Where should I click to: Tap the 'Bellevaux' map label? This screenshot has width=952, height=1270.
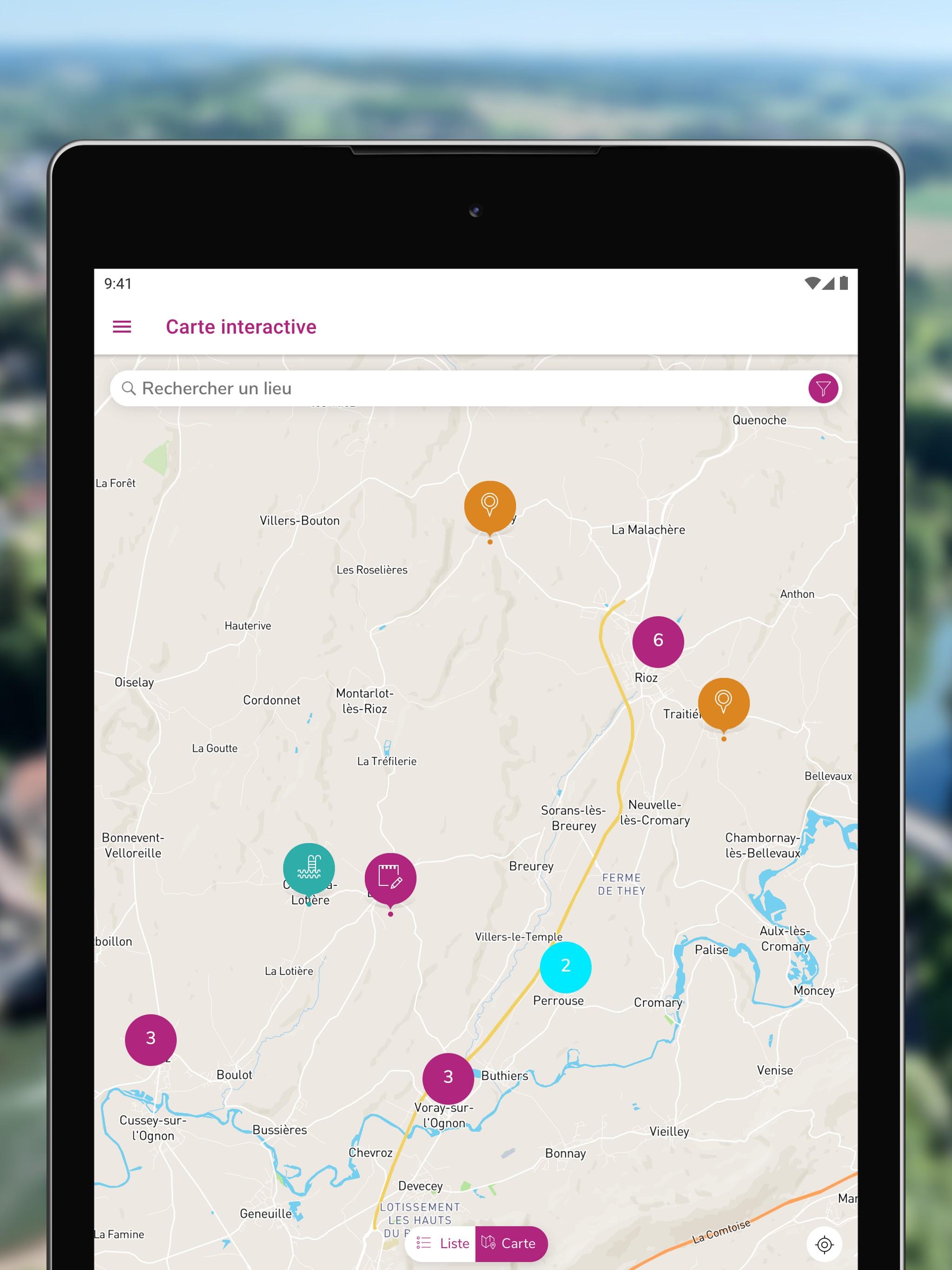[x=828, y=776]
